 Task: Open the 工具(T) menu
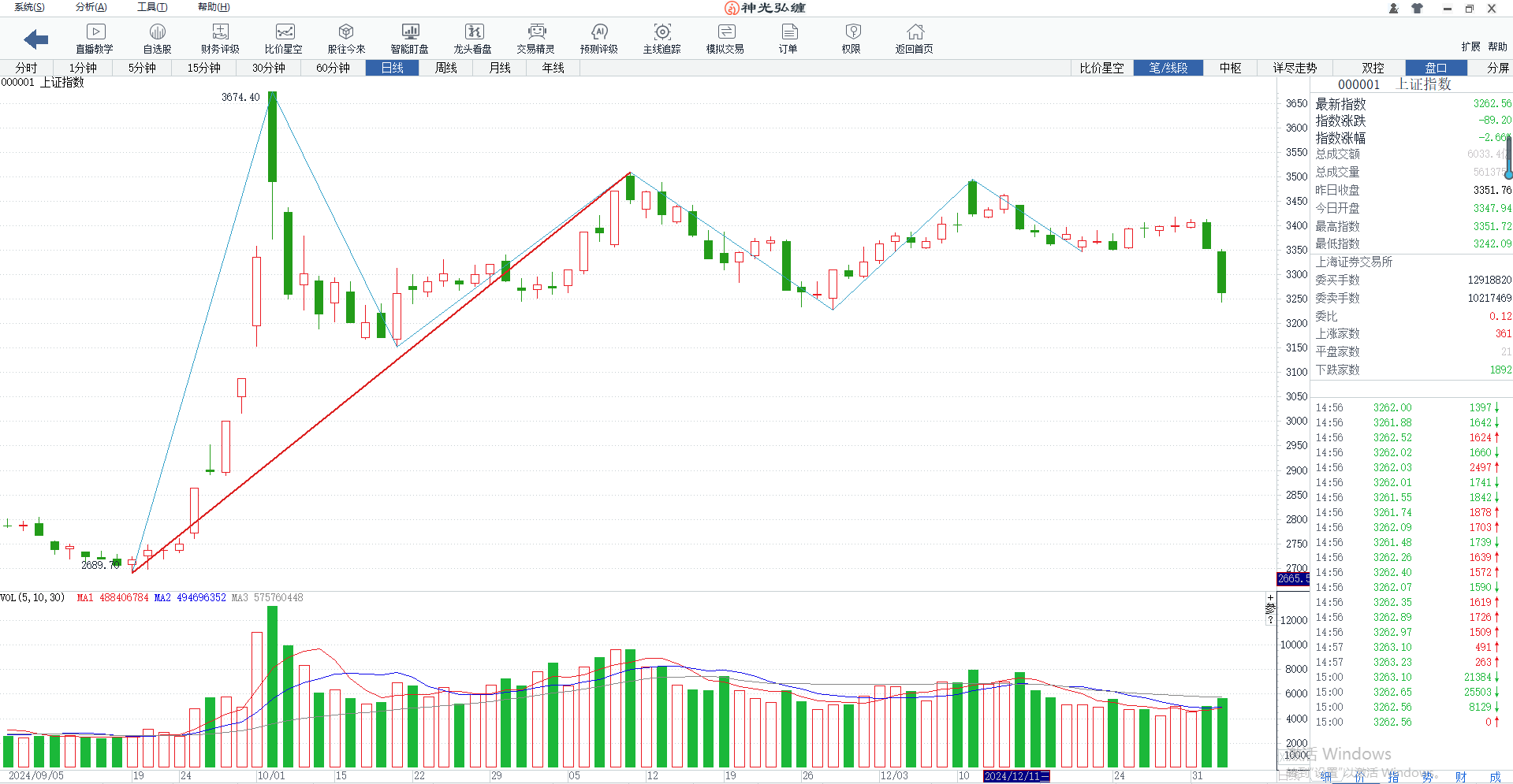pos(152,7)
